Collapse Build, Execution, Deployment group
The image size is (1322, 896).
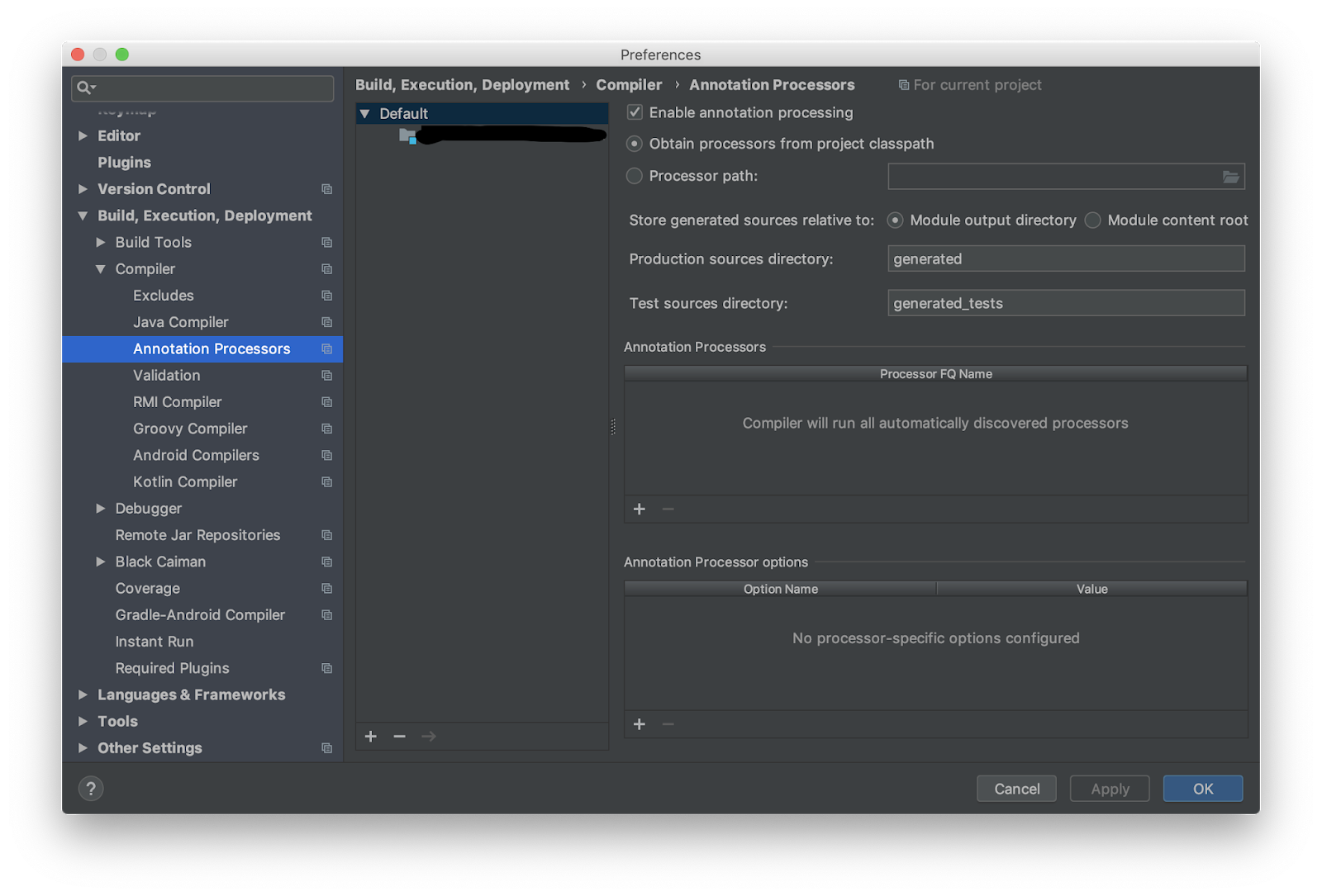83,216
